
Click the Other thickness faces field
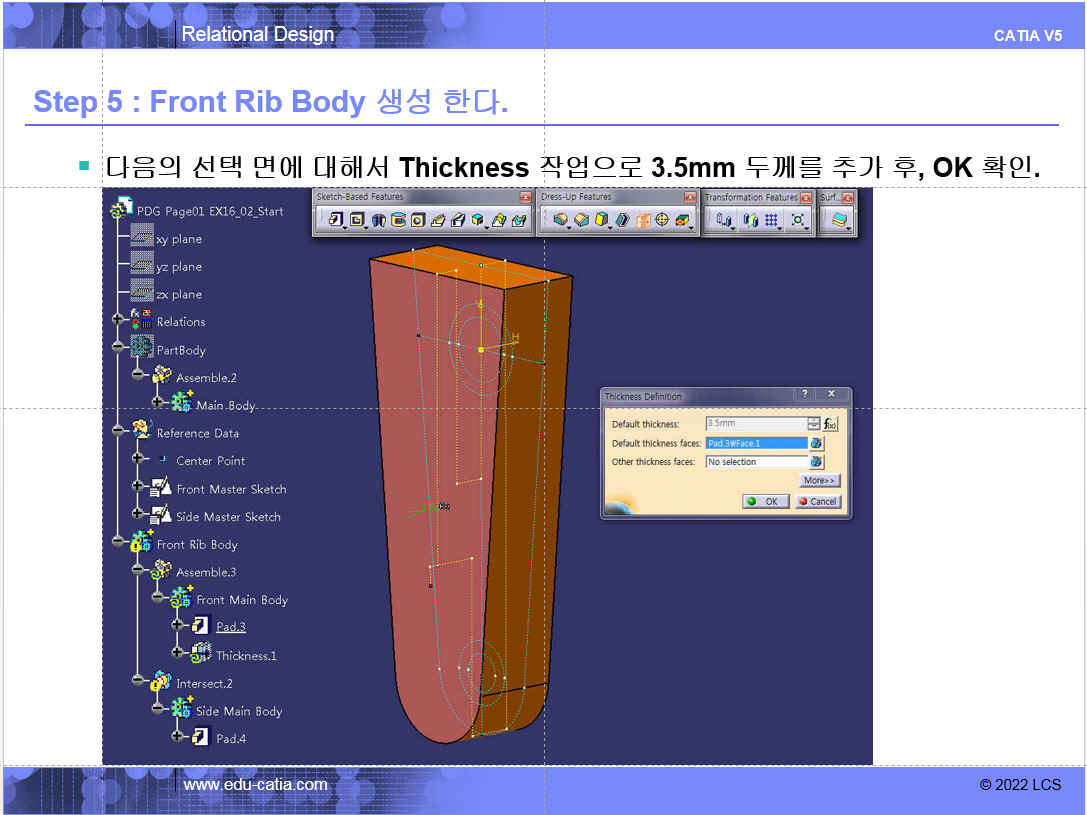click(x=756, y=462)
